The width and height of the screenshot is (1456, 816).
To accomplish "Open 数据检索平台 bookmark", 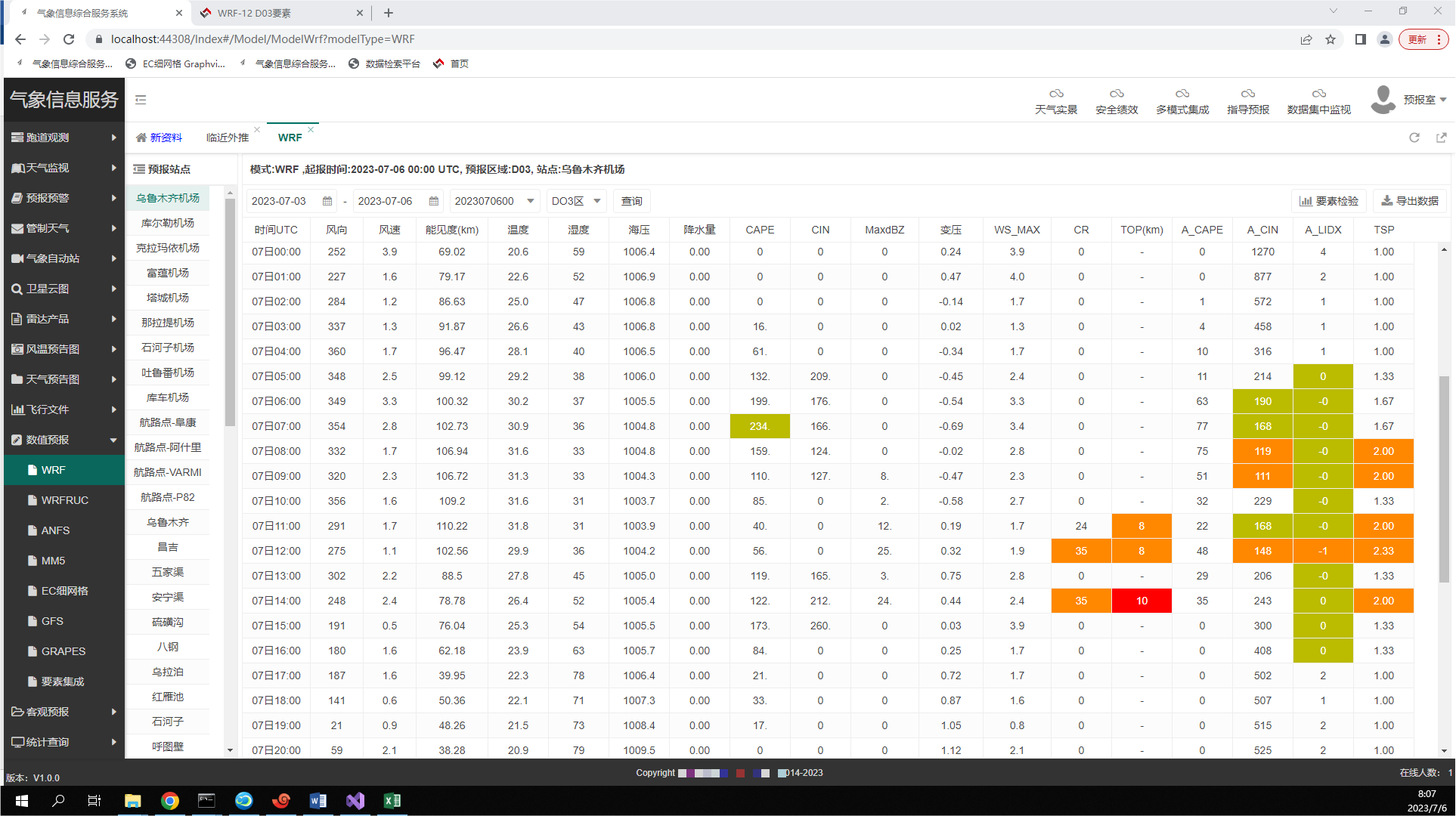I will 384,63.
